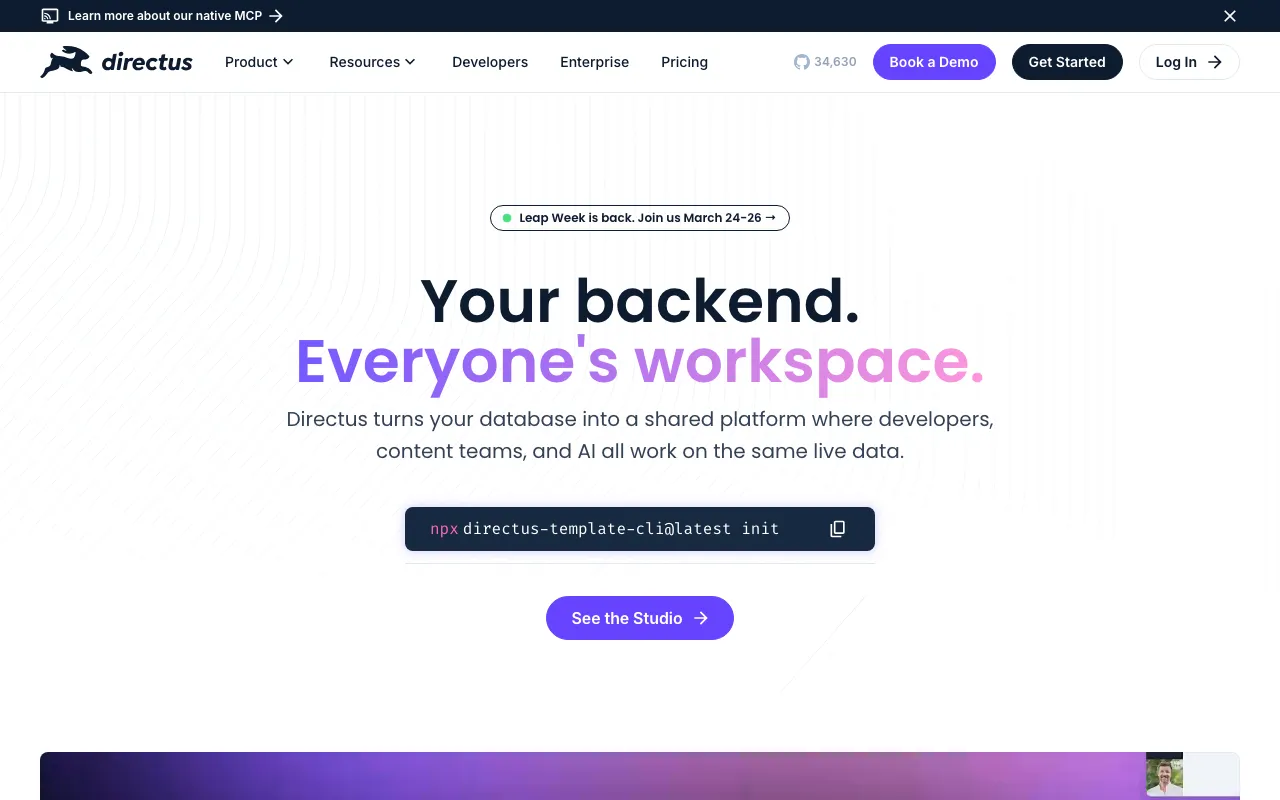Screen dimensions: 1280x800
Task: Click the arrow inside the Log In button
Action: click(1216, 61)
